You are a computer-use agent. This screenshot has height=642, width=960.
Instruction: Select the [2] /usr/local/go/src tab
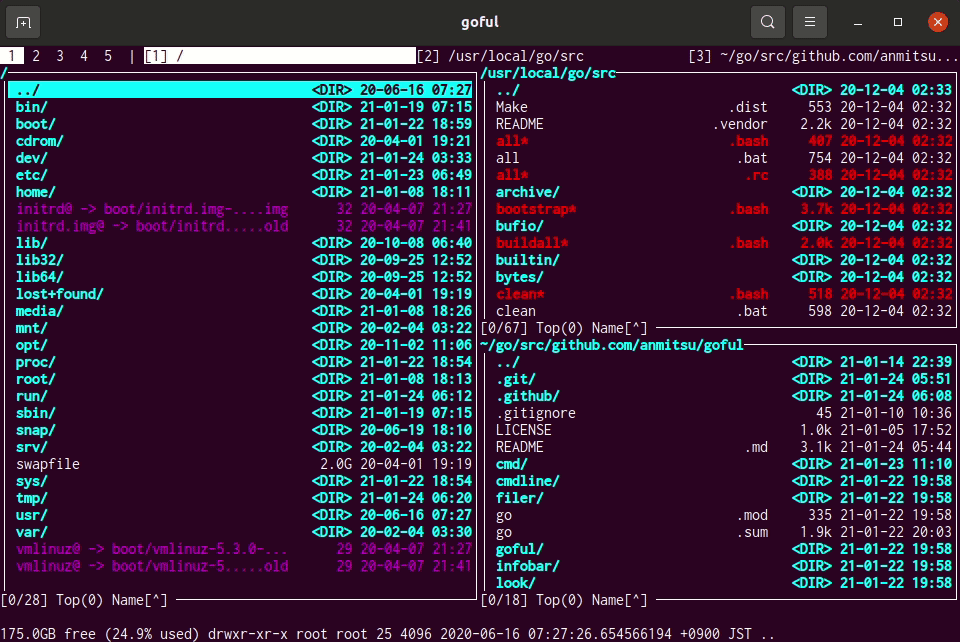[x=500, y=56]
